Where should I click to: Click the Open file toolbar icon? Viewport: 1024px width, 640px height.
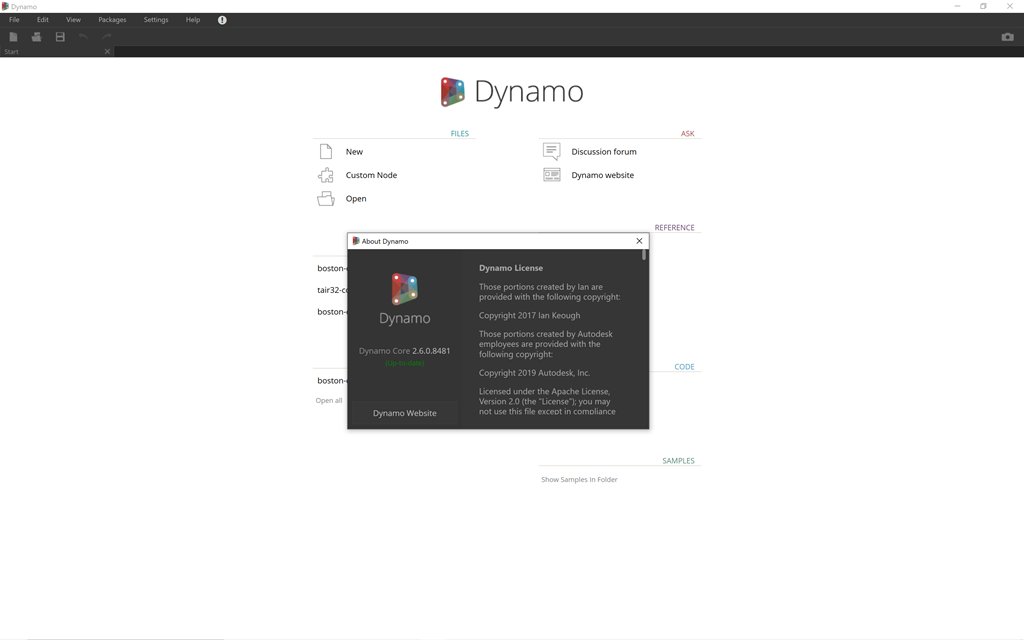(36, 37)
